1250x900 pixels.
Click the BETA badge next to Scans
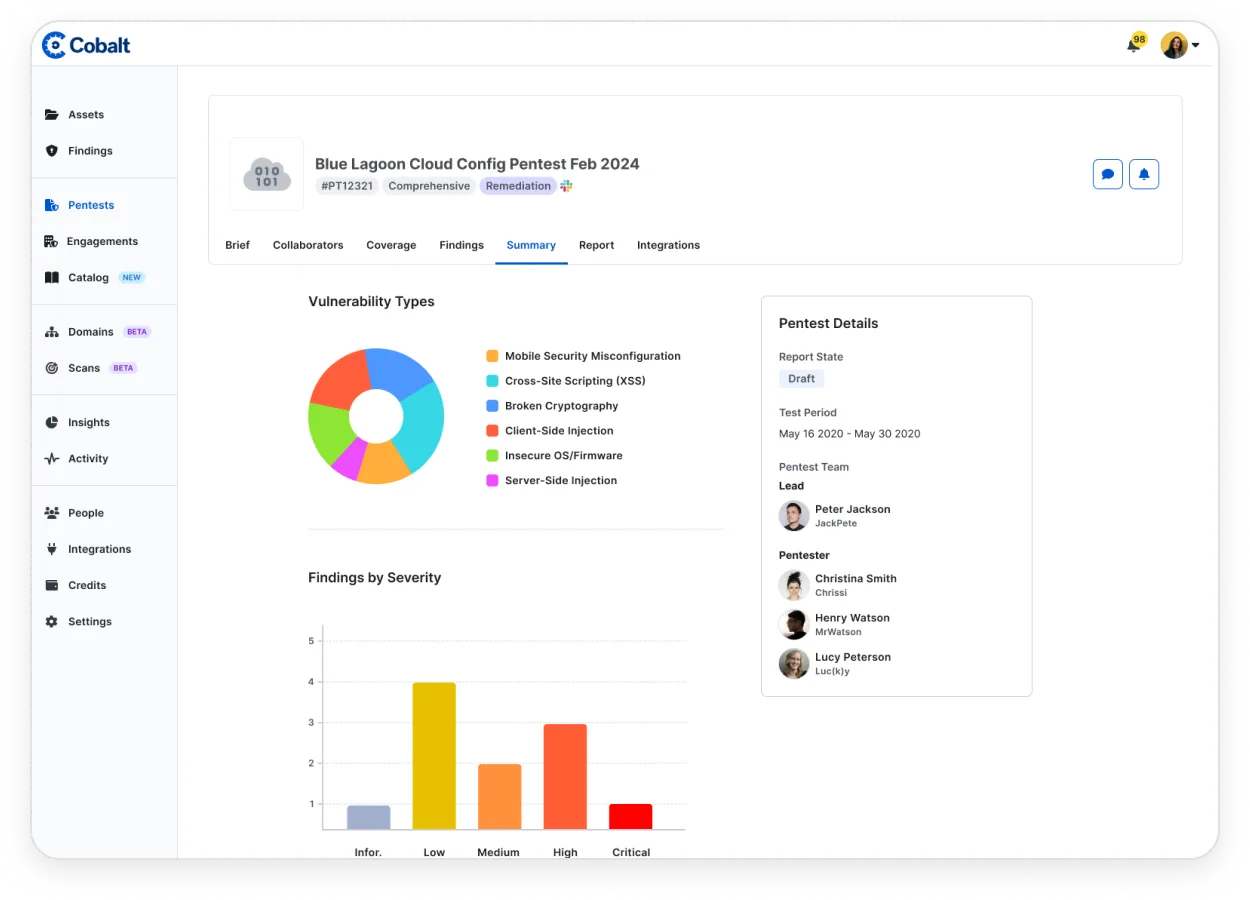[123, 368]
